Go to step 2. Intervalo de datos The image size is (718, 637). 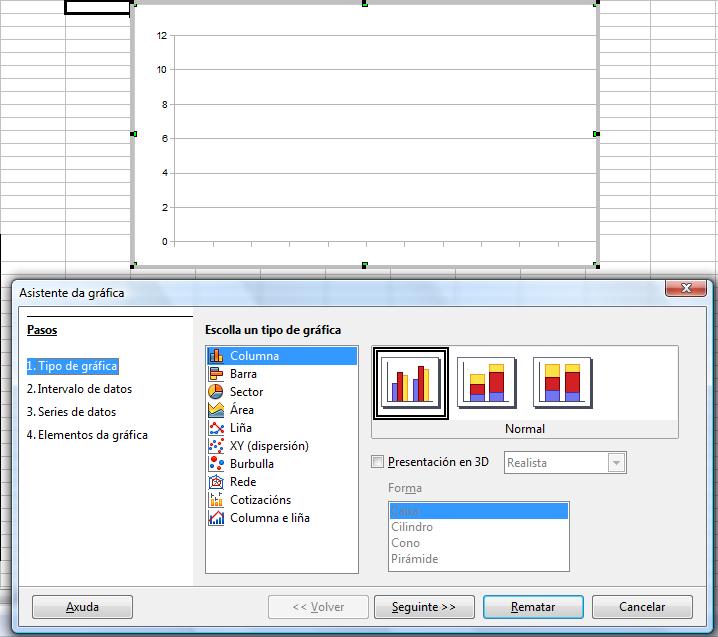click(x=79, y=389)
